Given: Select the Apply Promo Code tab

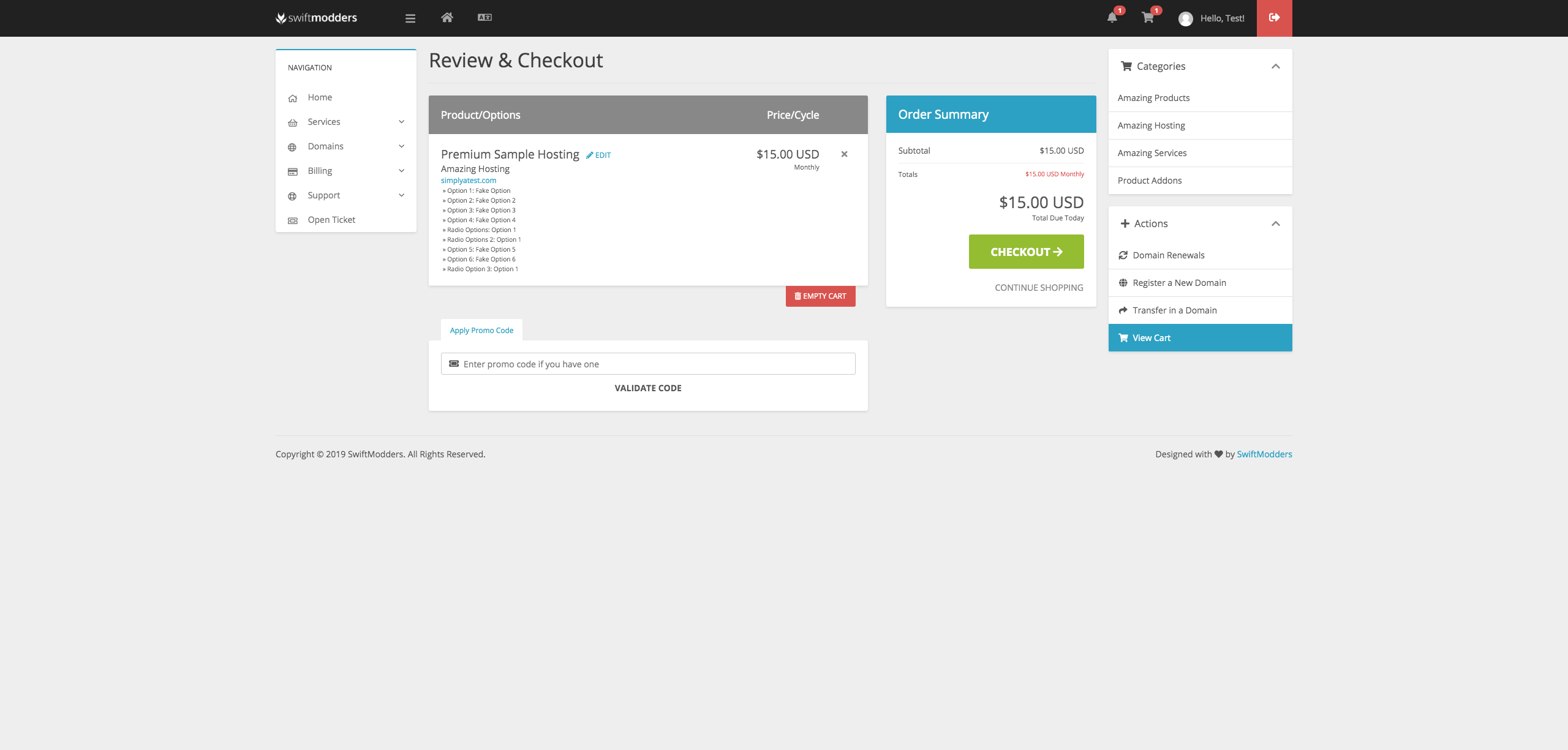Looking at the screenshot, I should click(481, 331).
